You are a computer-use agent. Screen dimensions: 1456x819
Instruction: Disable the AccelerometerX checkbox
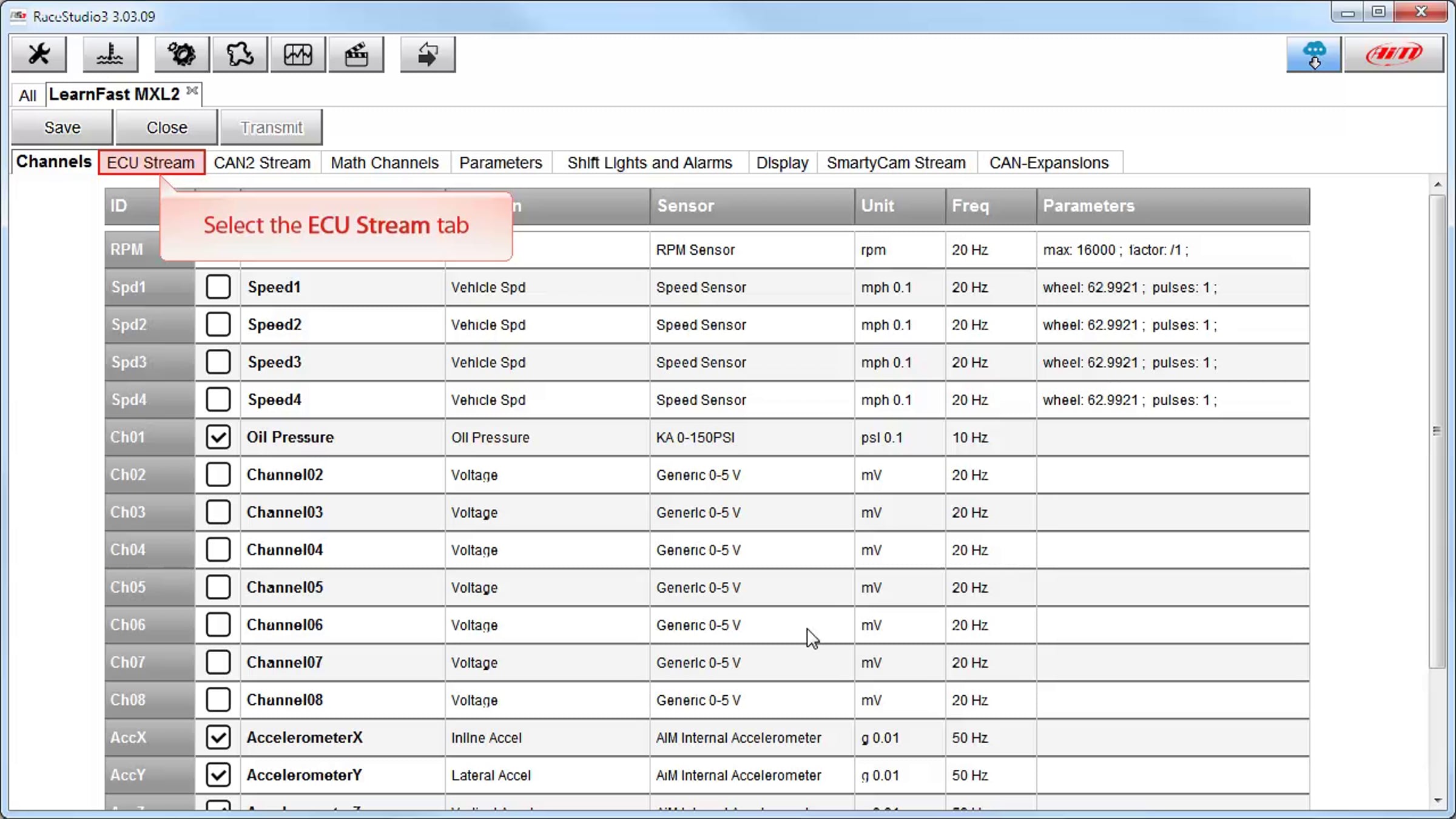[x=218, y=738]
